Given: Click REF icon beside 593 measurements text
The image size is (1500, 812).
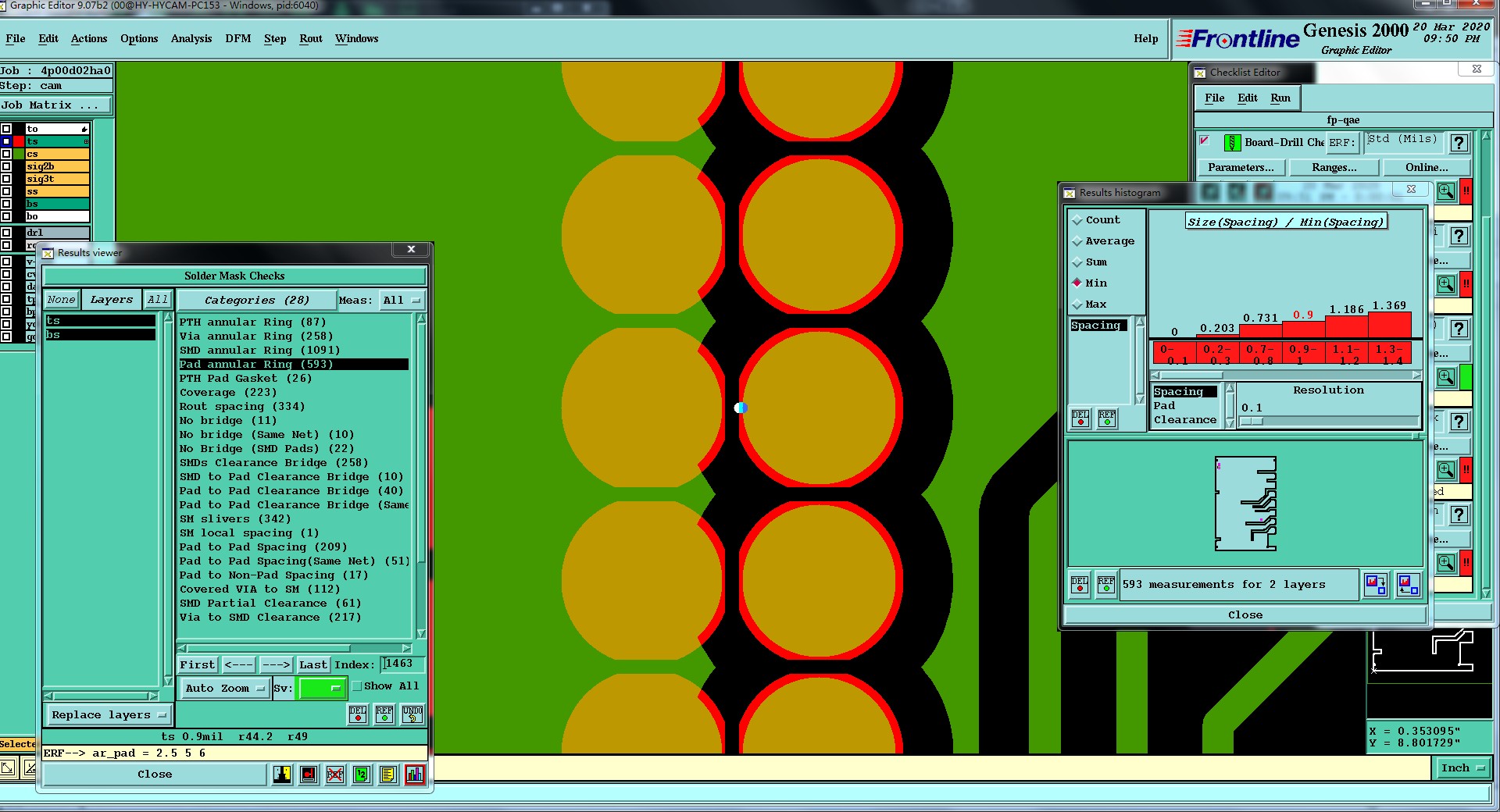Looking at the screenshot, I should click(1106, 584).
